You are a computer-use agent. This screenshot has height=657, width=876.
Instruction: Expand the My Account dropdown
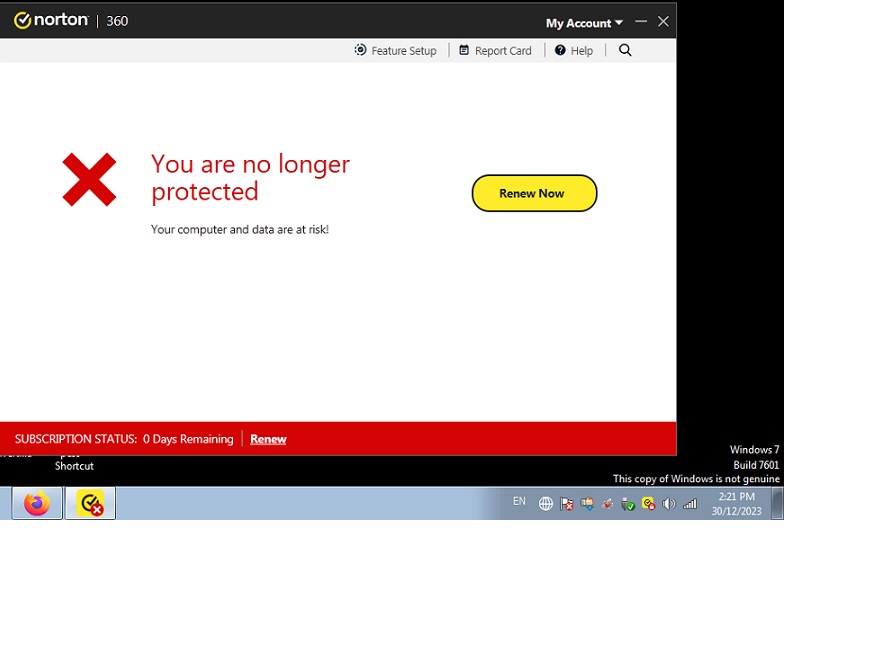click(584, 23)
